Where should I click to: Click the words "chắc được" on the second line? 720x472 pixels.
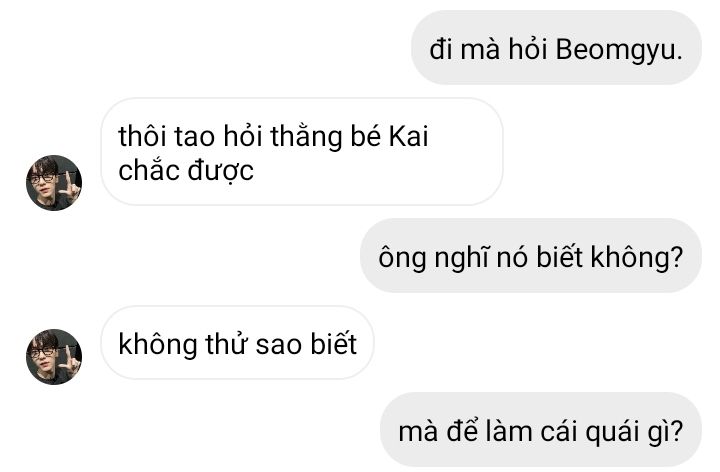tap(186, 171)
